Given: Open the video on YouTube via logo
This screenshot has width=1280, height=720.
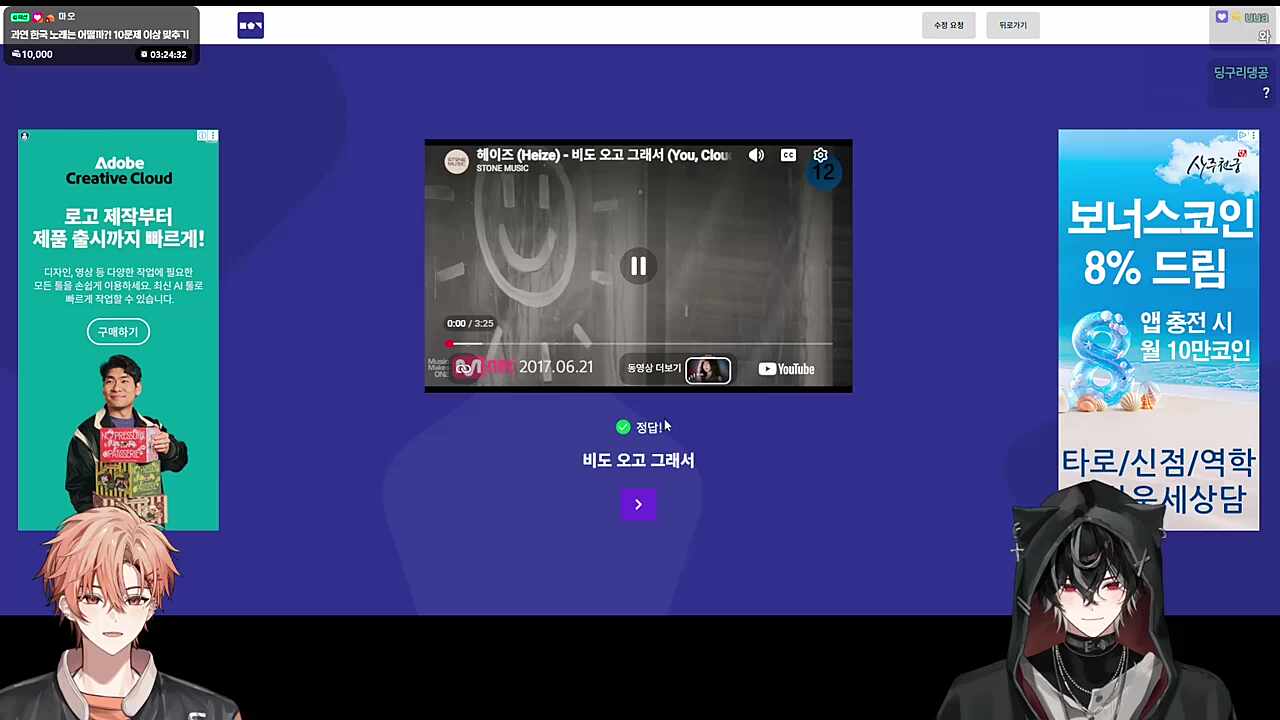Looking at the screenshot, I should [x=786, y=369].
